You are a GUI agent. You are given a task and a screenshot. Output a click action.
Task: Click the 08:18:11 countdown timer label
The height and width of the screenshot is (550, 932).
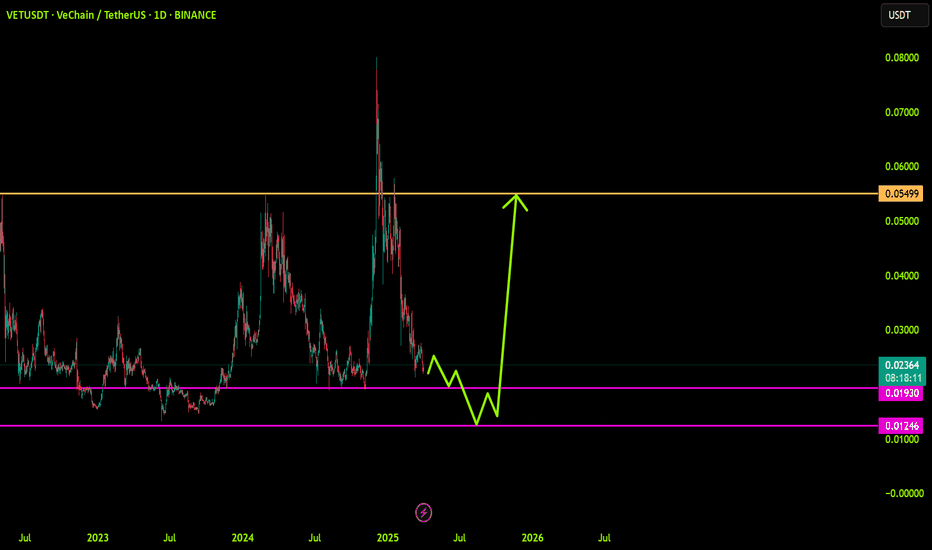pos(903,378)
